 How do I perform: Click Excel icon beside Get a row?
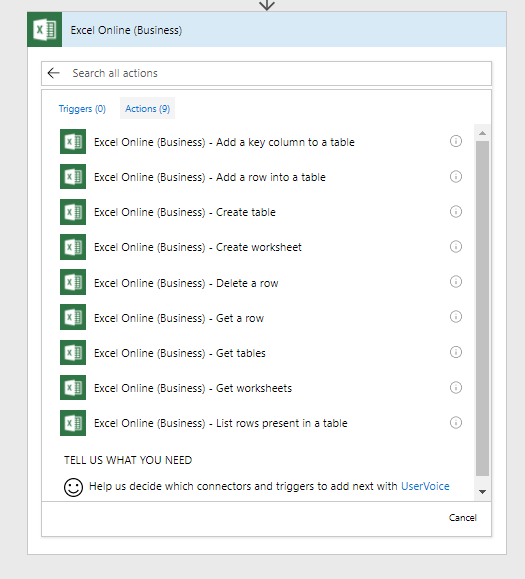[x=73, y=317]
